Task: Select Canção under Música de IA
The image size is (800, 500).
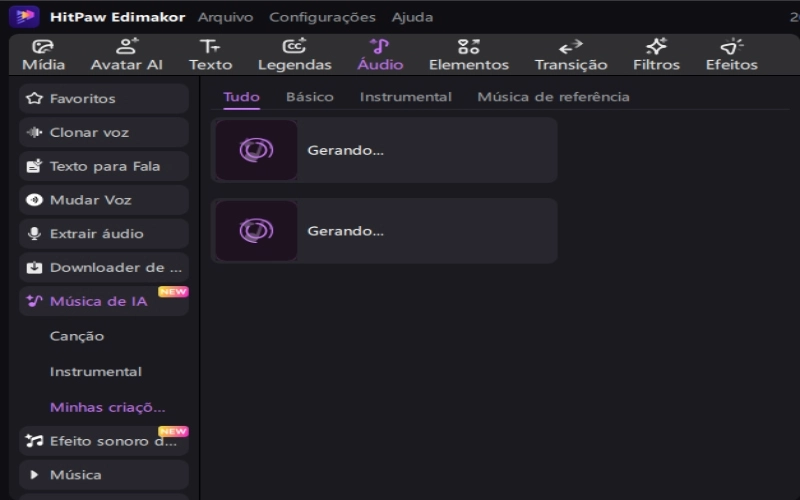Action: 77,336
